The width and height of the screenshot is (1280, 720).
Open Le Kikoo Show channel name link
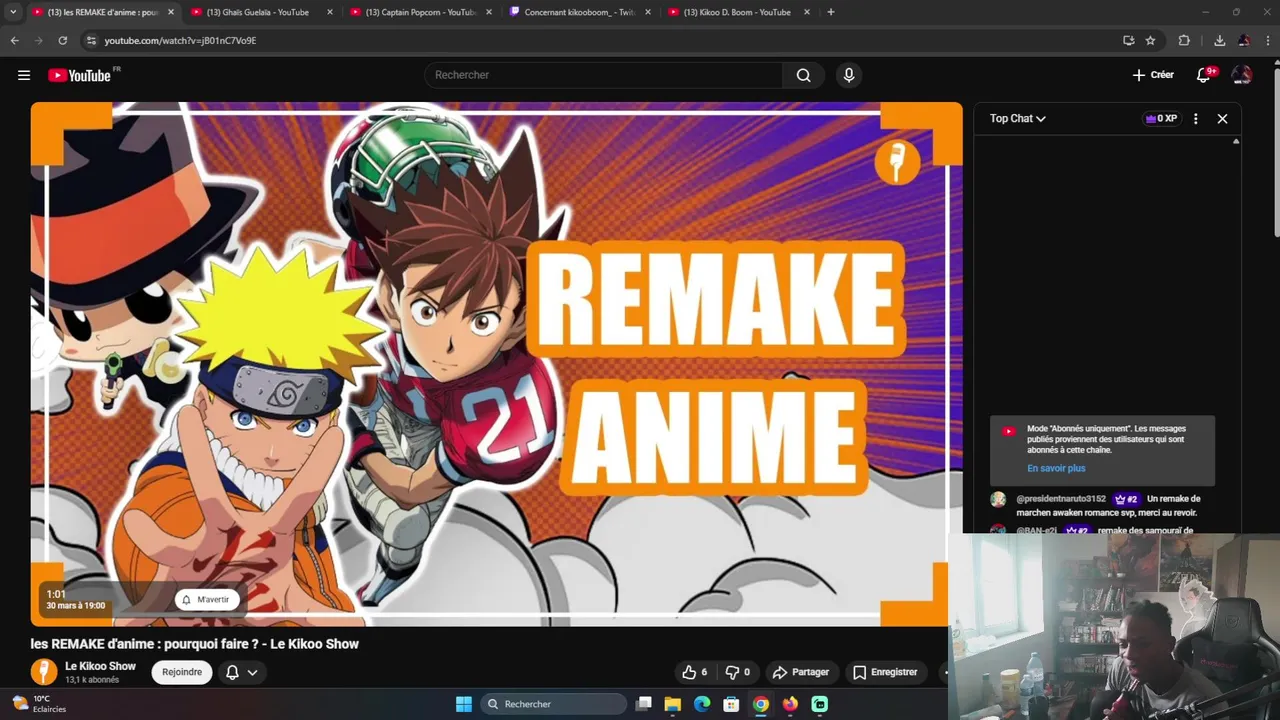pos(100,666)
